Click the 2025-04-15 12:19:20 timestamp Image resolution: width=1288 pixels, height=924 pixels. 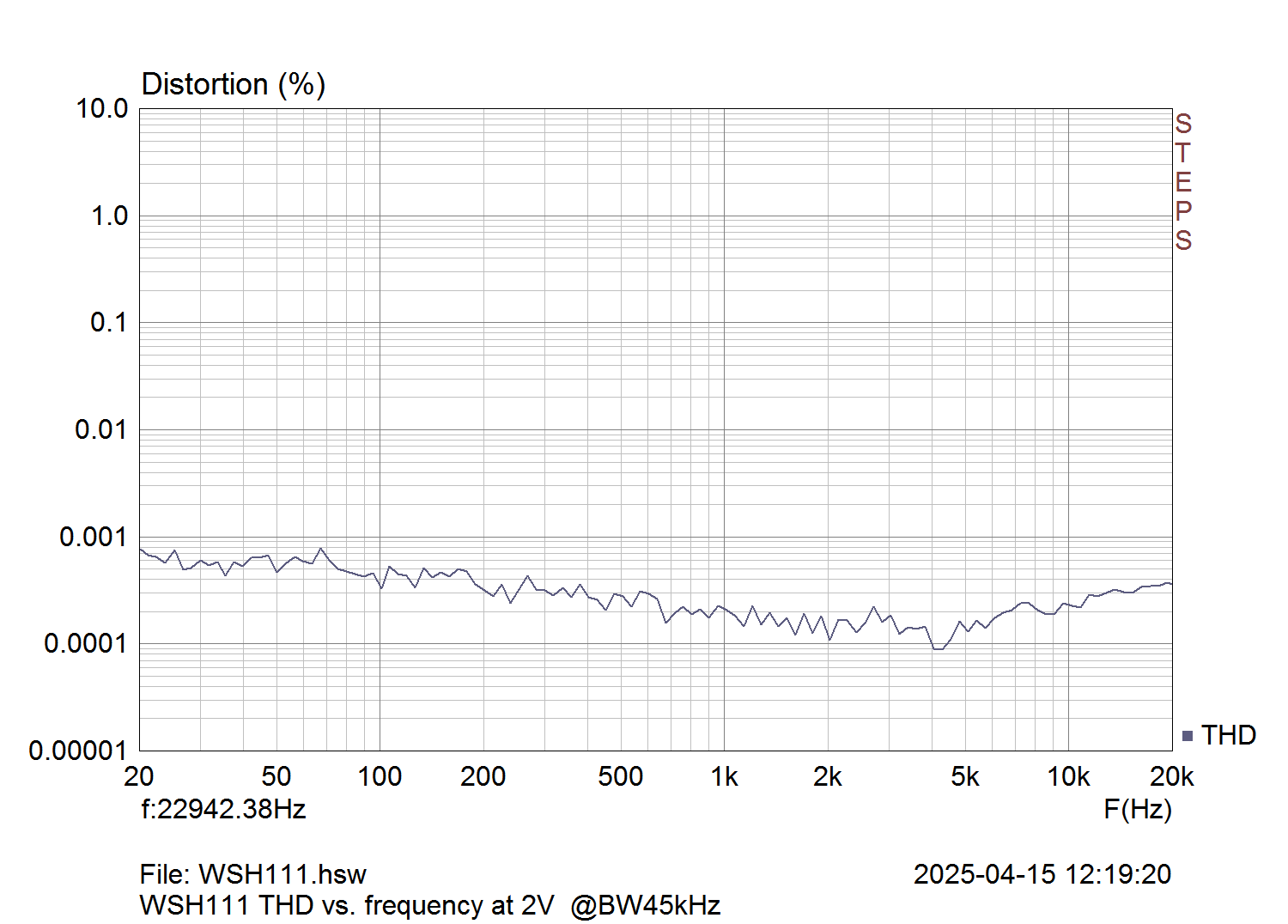click(1042, 874)
